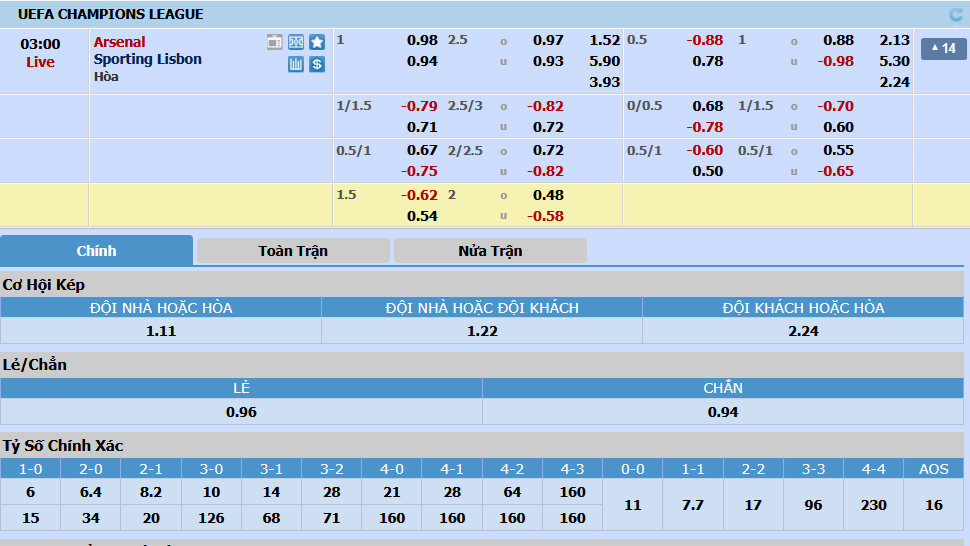970x546 pixels.
Task: Collapse the 14 extra markets arrow
Action: click(x=943, y=48)
